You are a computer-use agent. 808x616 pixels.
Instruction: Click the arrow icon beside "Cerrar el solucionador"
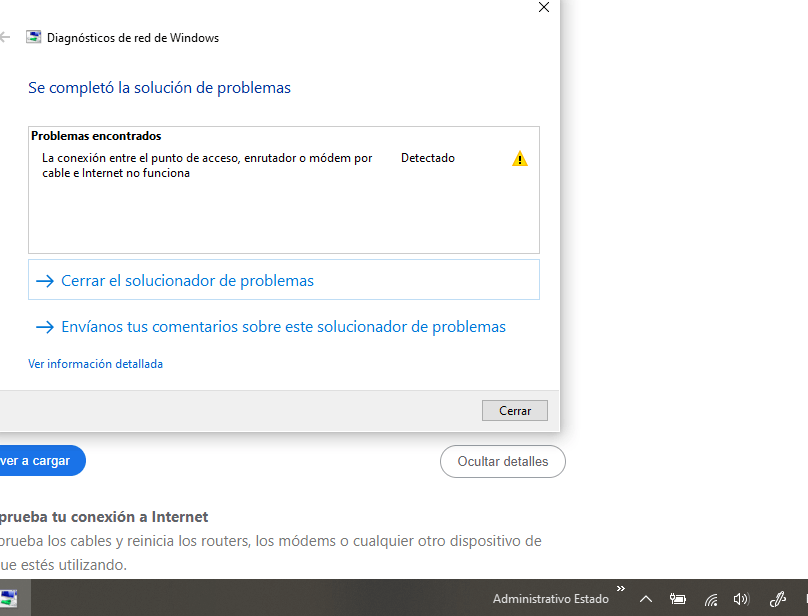point(45,281)
